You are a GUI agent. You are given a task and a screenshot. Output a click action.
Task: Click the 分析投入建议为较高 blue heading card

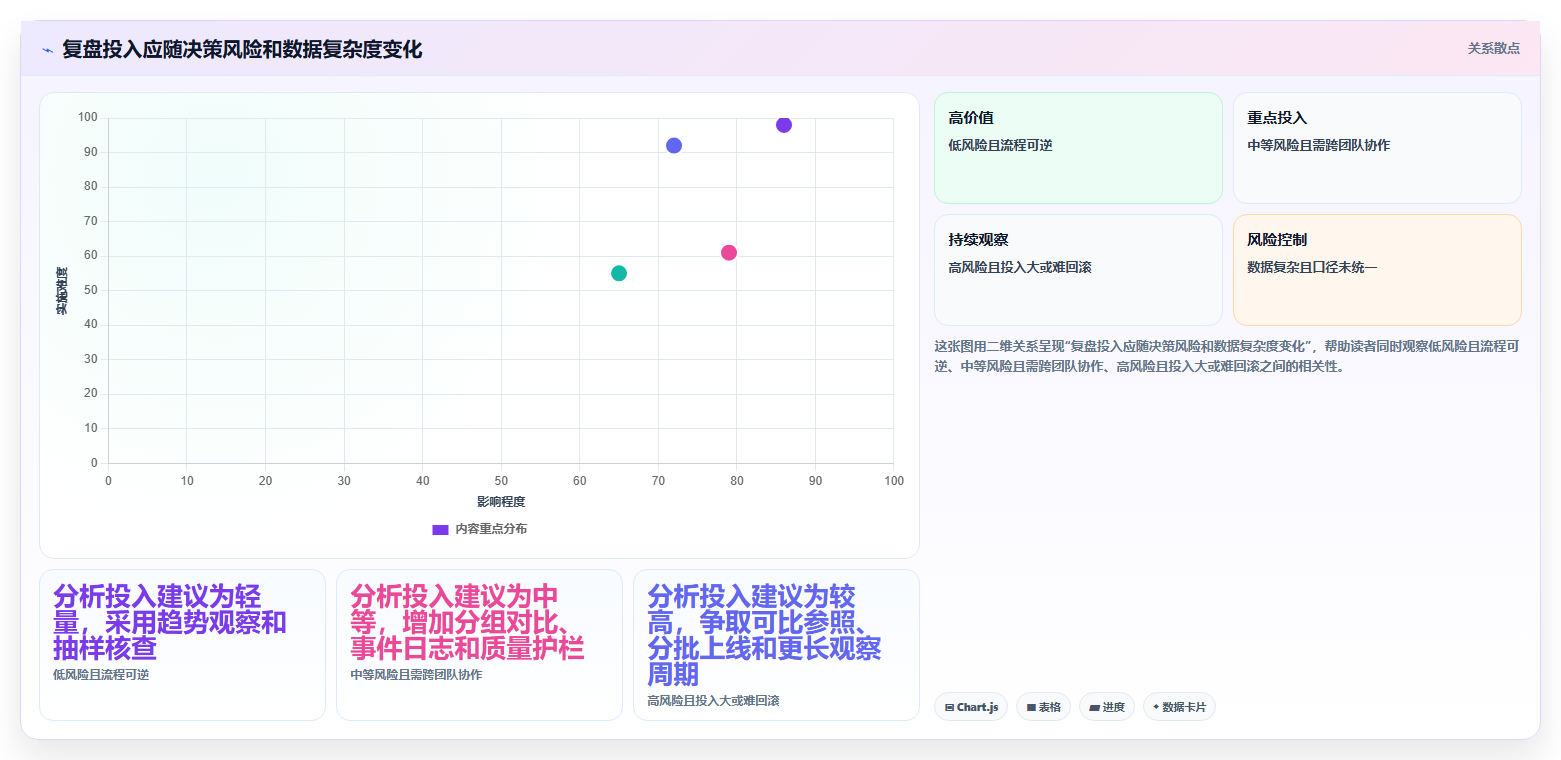pos(776,645)
